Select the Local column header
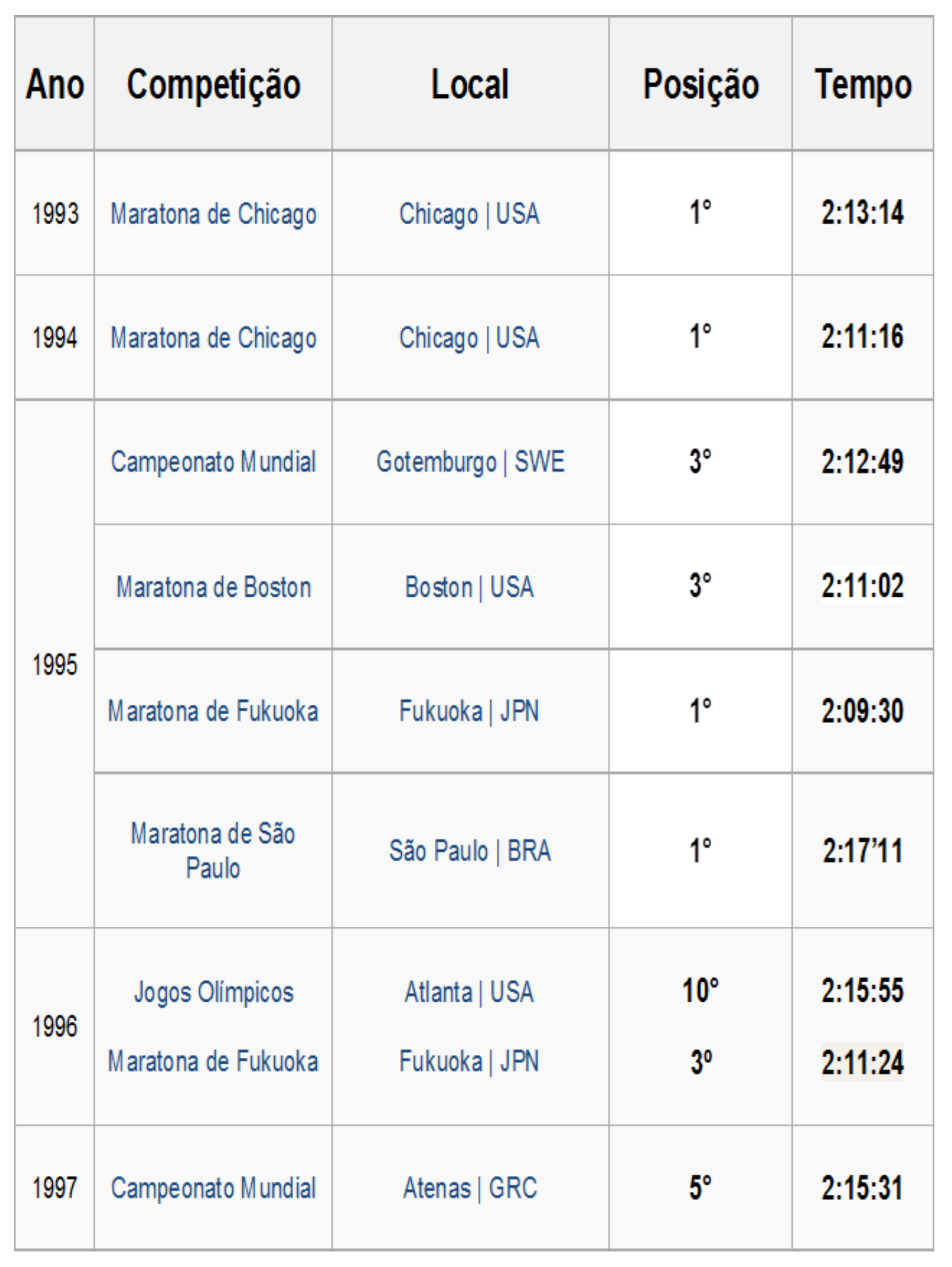 point(470,84)
